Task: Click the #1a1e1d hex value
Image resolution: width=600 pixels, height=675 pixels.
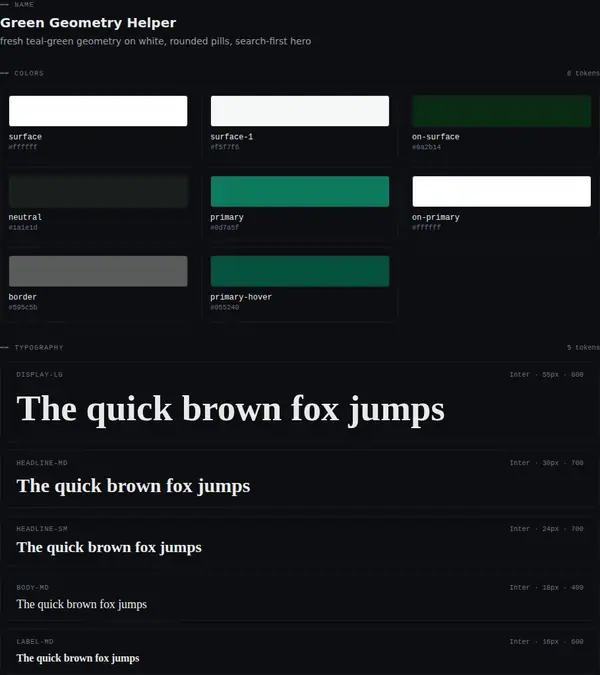Action: tap(23, 227)
